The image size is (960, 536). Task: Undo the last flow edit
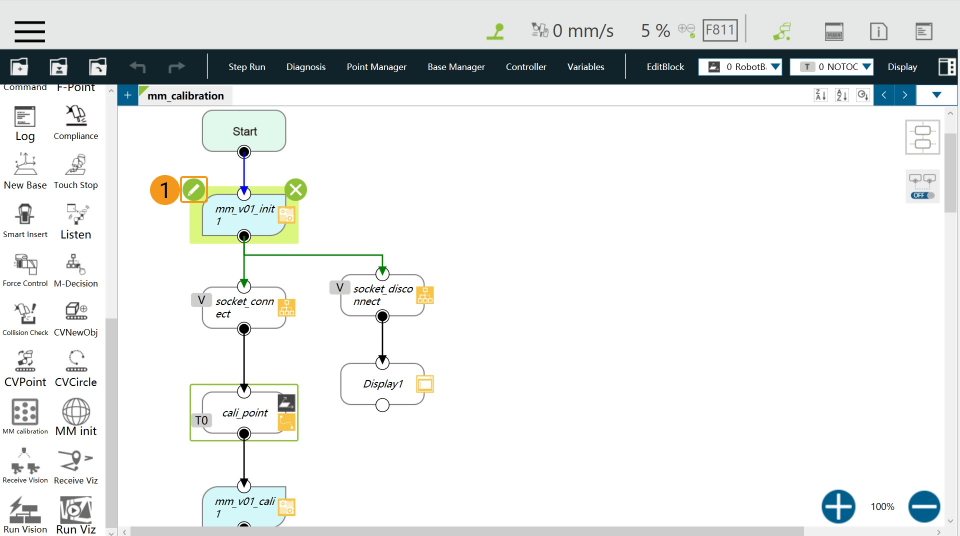point(137,67)
